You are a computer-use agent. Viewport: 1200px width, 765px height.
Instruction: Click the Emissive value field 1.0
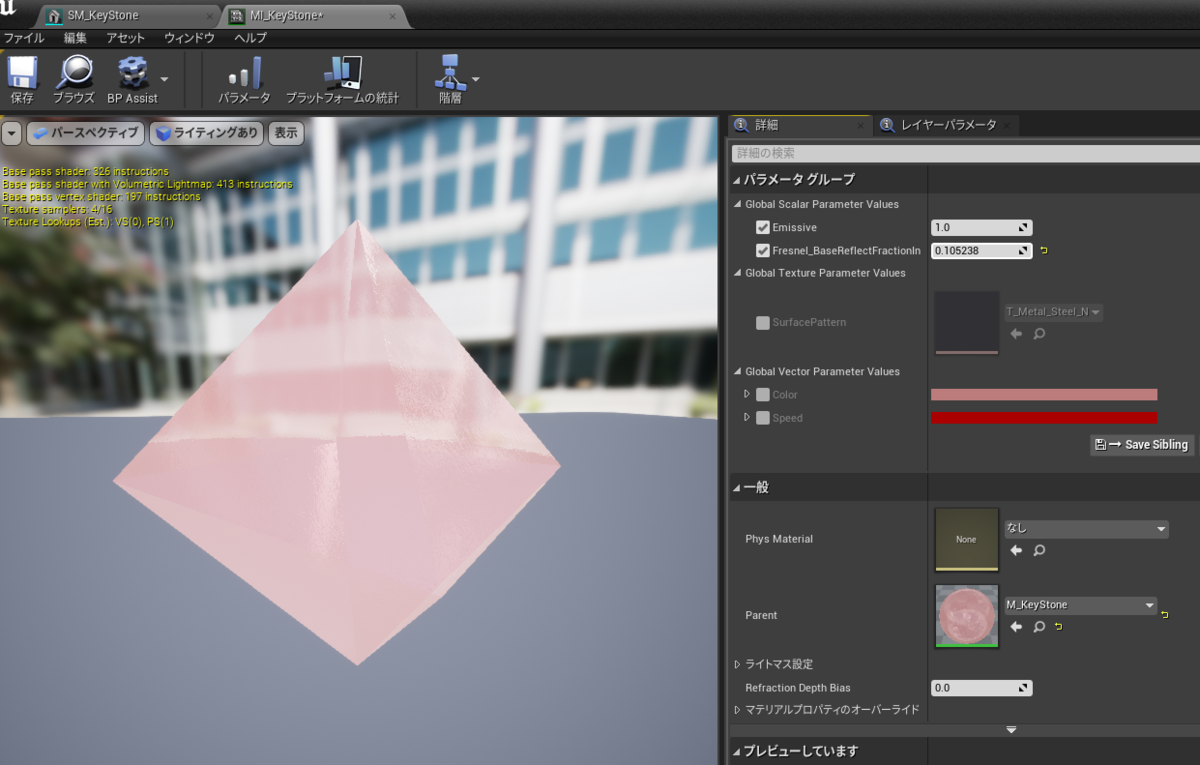coord(981,228)
